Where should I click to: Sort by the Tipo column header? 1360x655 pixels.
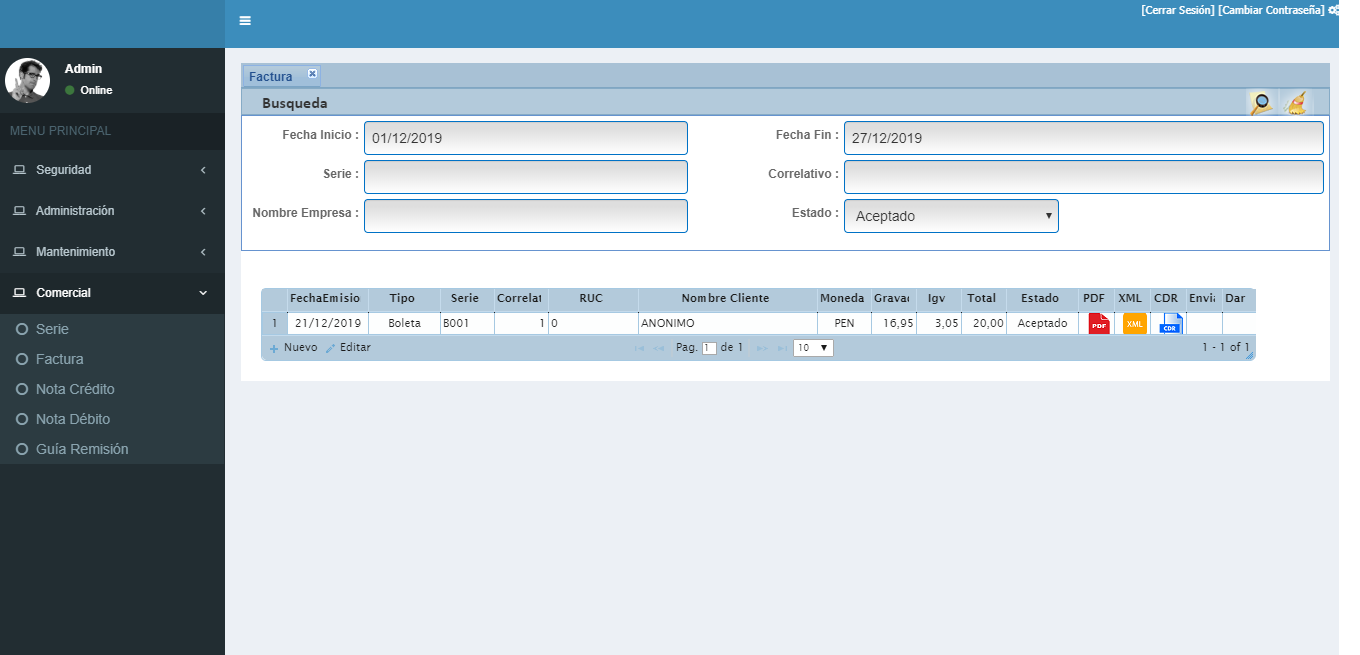click(x=403, y=298)
